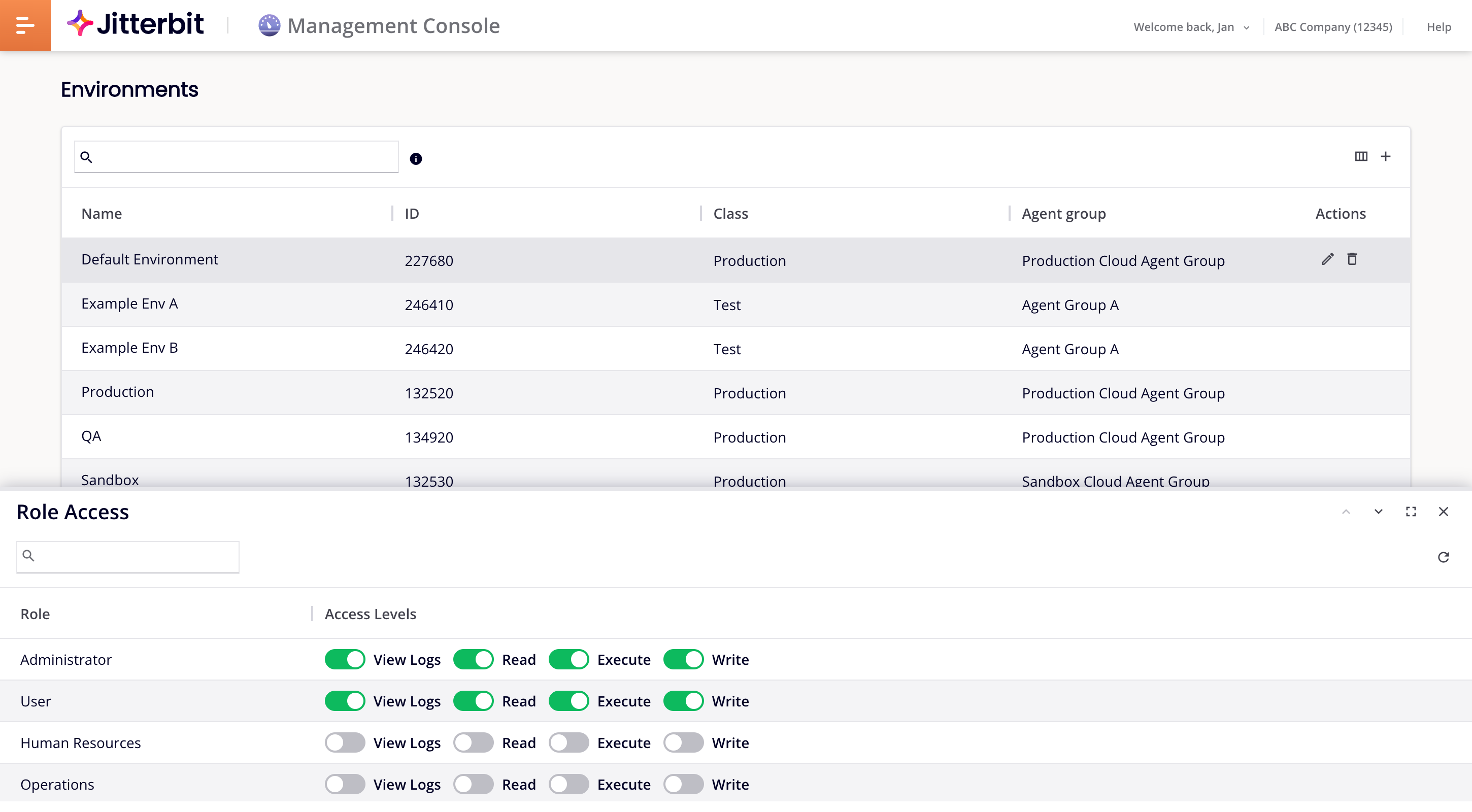Click the Management Console title
Viewport: 1472px width, 812px height.
click(x=394, y=26)
